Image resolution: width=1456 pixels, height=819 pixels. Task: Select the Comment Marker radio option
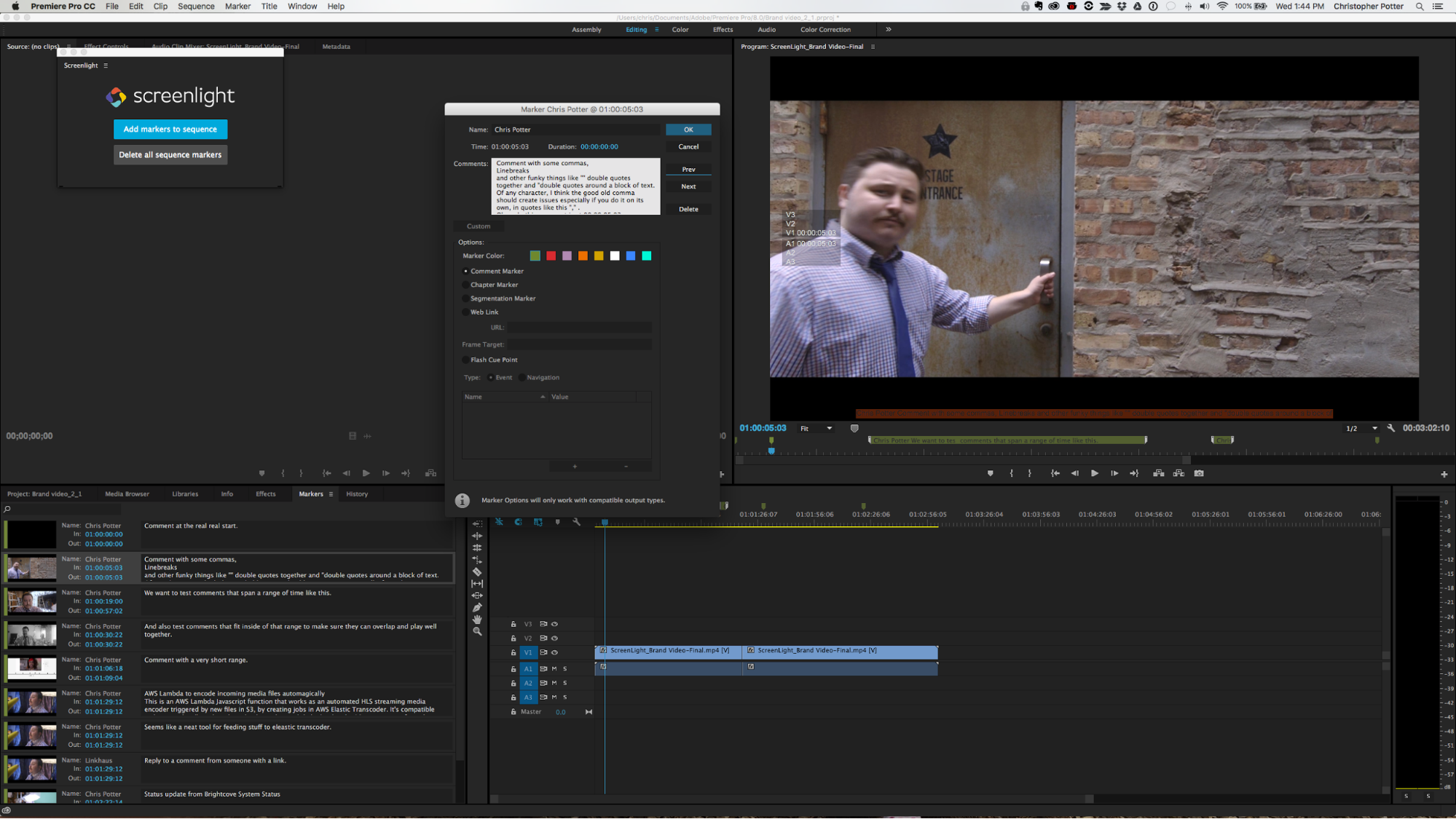[x=466, y=271]
